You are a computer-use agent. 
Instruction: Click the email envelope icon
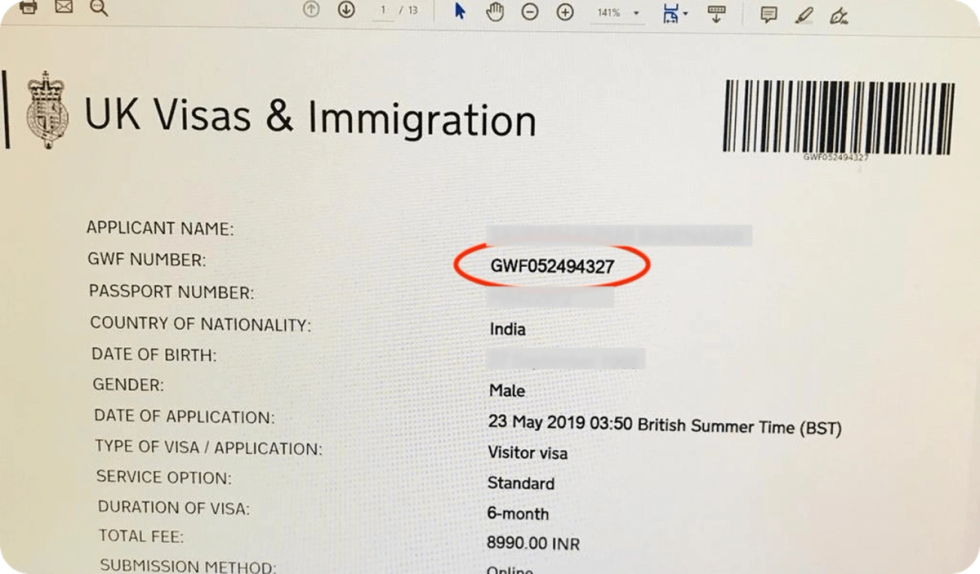64,8
